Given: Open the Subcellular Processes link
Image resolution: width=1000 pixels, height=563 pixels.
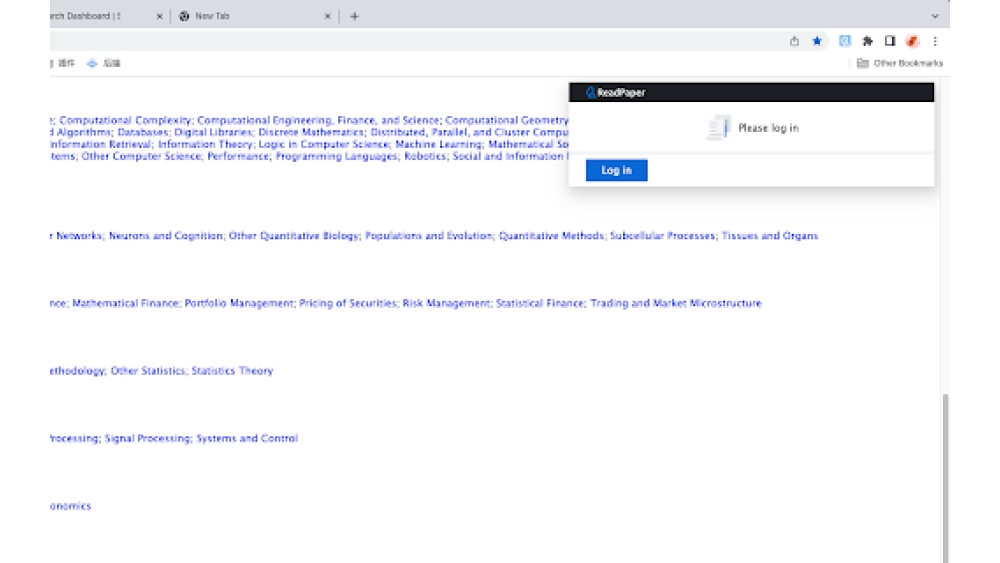Looking at the screenshot, I should (663, 236).
